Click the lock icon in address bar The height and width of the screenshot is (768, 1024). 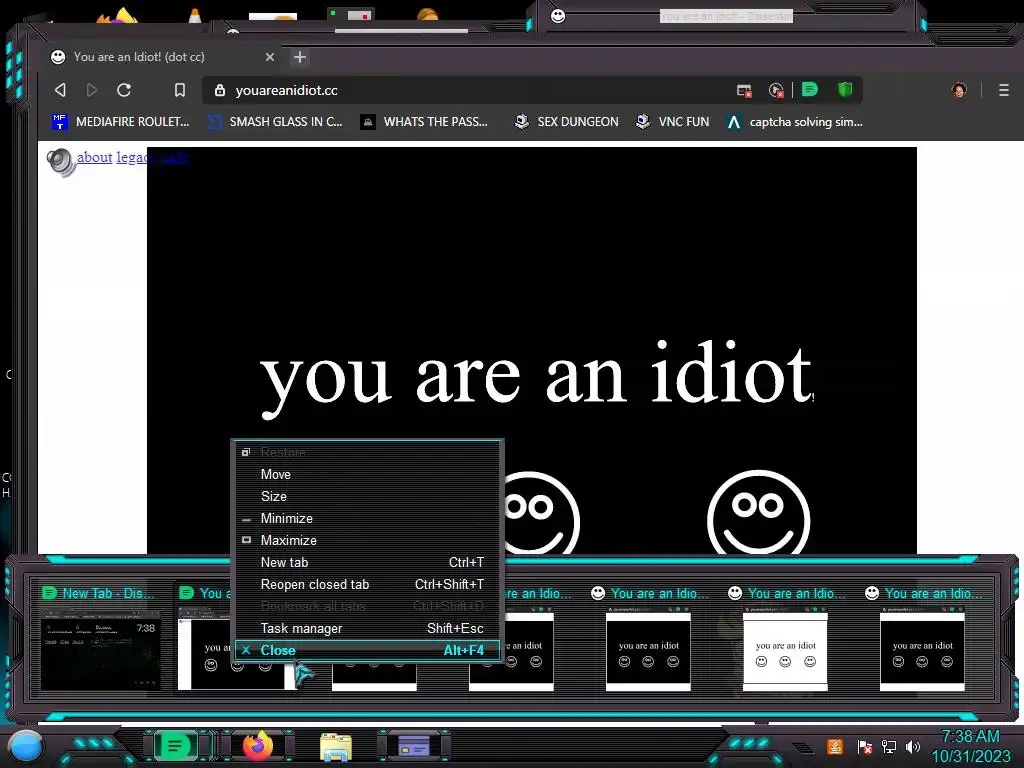(x=220, y=90)
